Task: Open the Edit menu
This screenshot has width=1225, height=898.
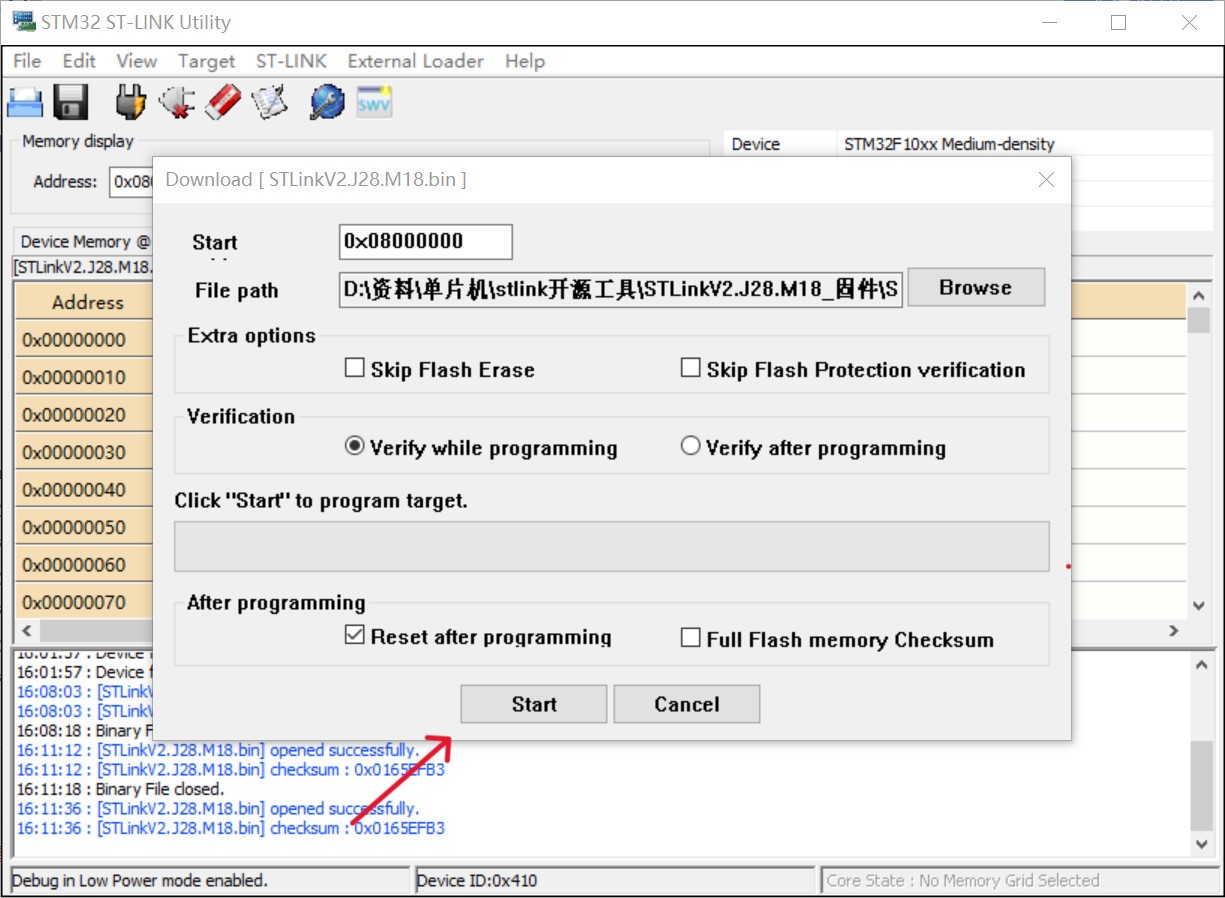Action: (79, 61)
